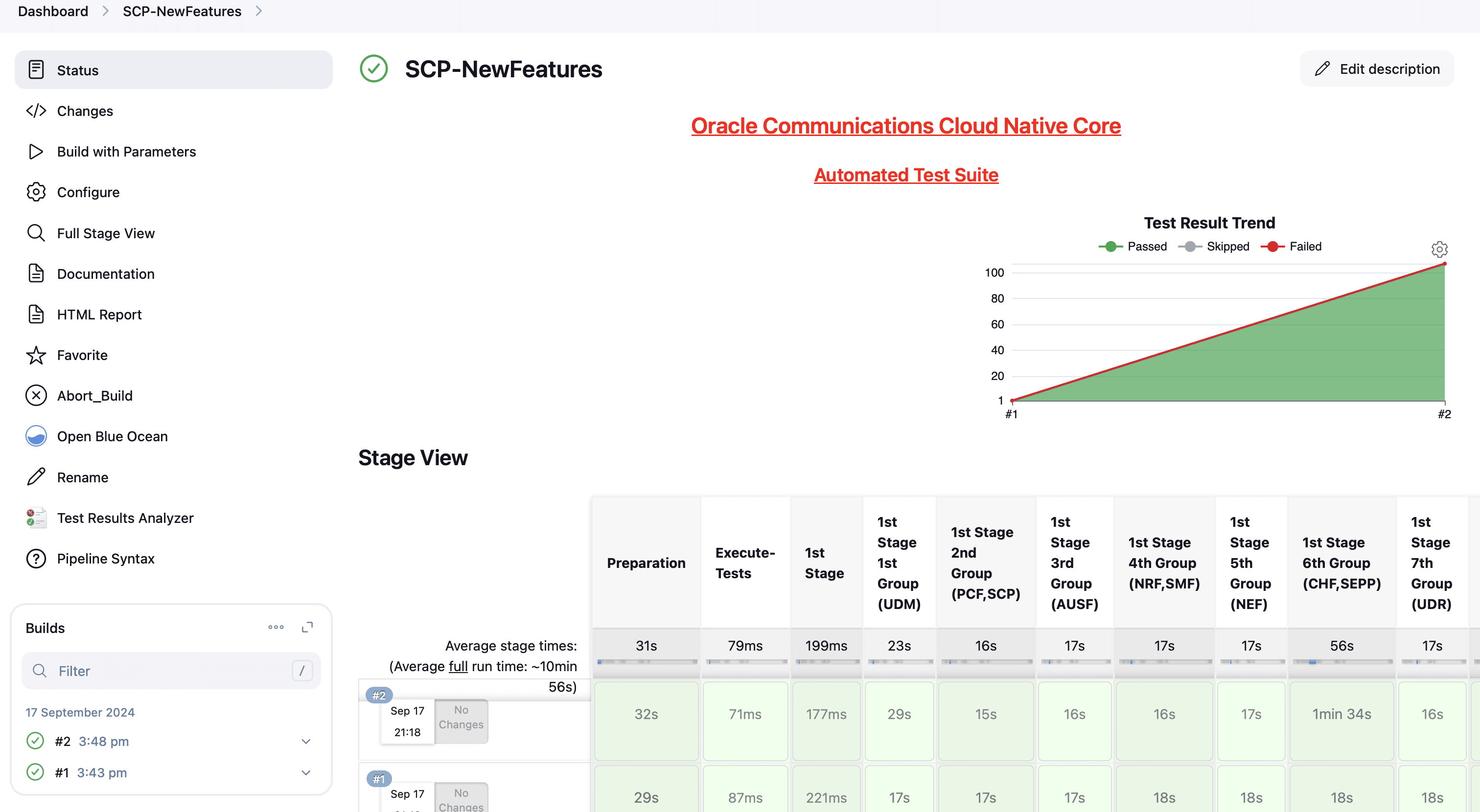The width and height of the screenshot is (1480, 812).
Task: Click the Abort_Build X icon
Action: coord(36,396)
